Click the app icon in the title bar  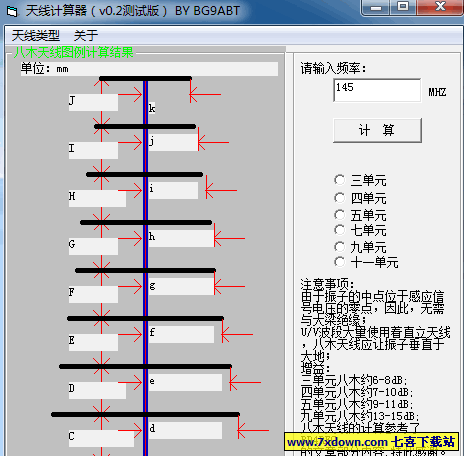[12, 12]
